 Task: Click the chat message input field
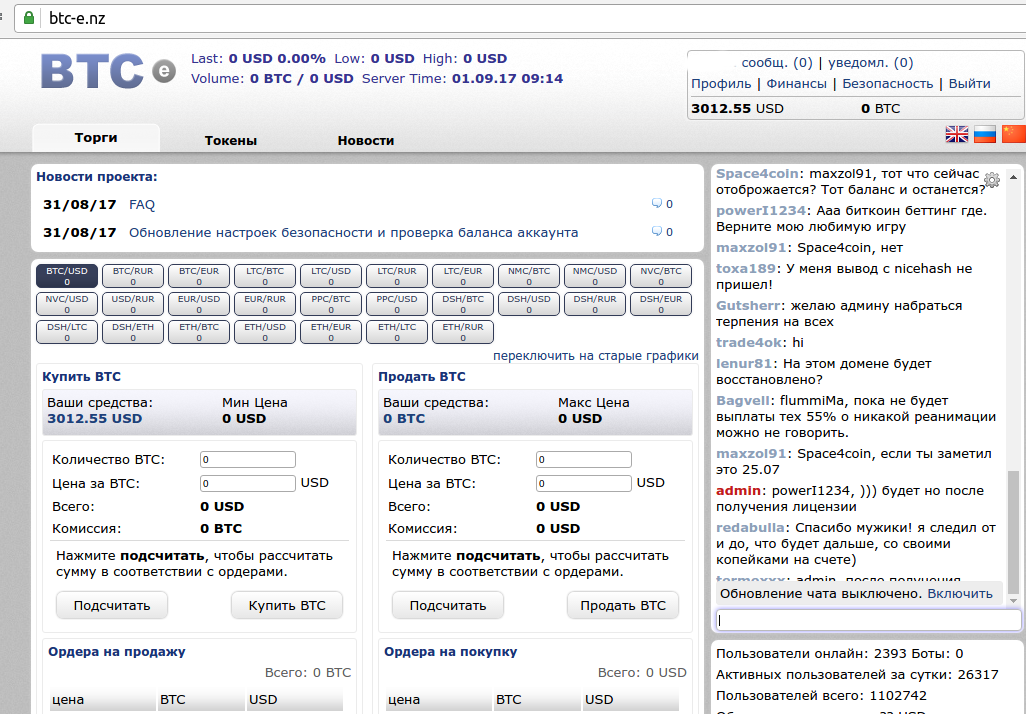click(868, 620)
